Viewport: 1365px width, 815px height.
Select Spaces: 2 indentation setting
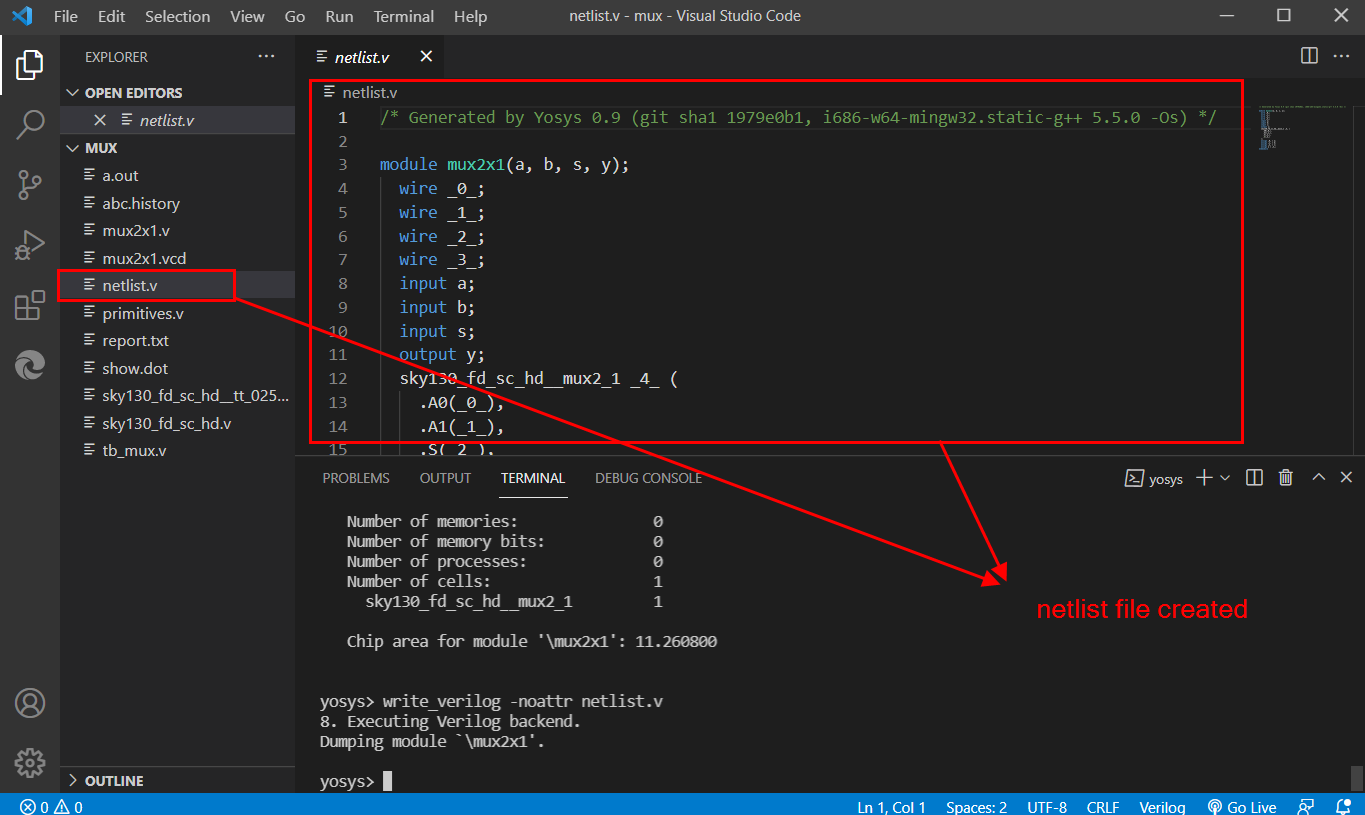tap(976, 807)
